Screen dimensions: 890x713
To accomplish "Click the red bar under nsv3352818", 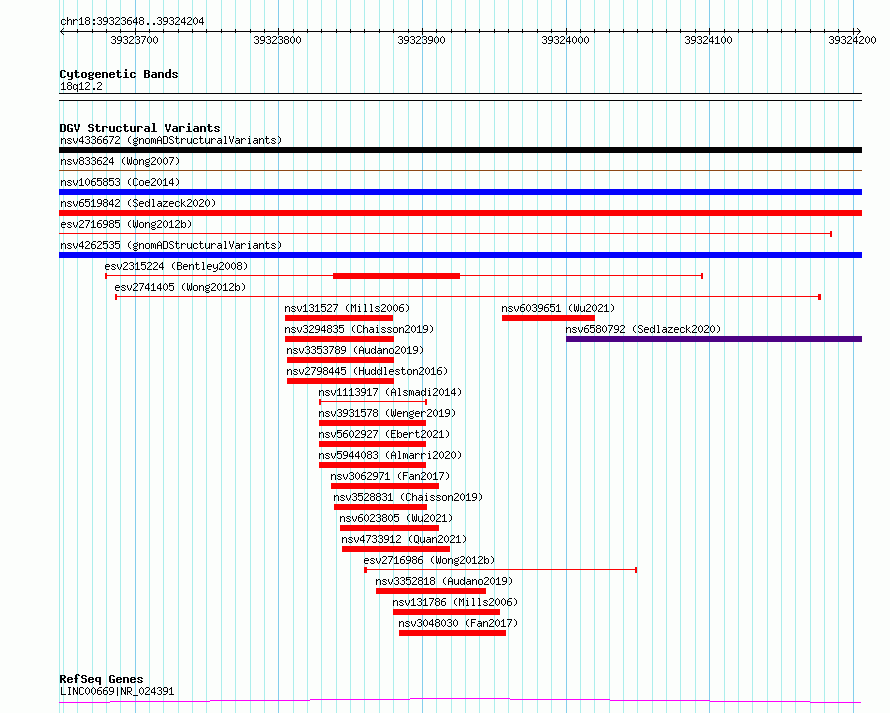I will coord(431,591).
